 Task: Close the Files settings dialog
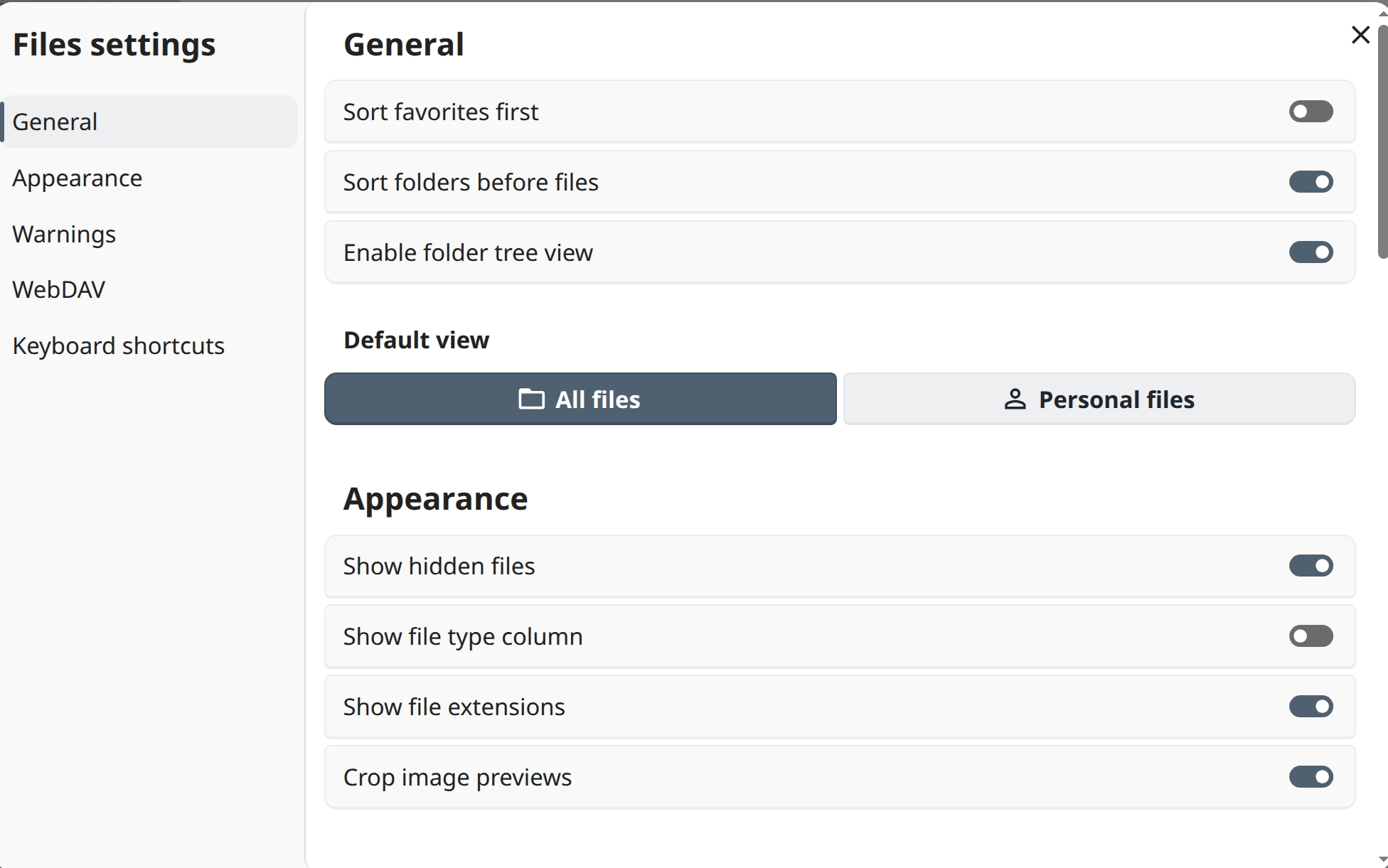1360,35
